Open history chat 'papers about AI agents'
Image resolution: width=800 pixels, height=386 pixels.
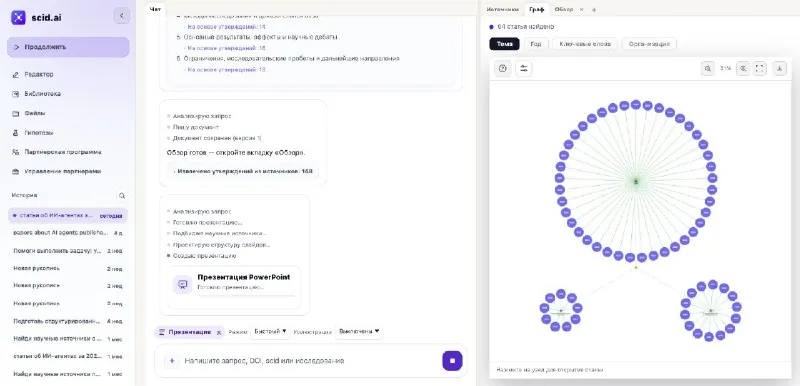coord(68,233)
